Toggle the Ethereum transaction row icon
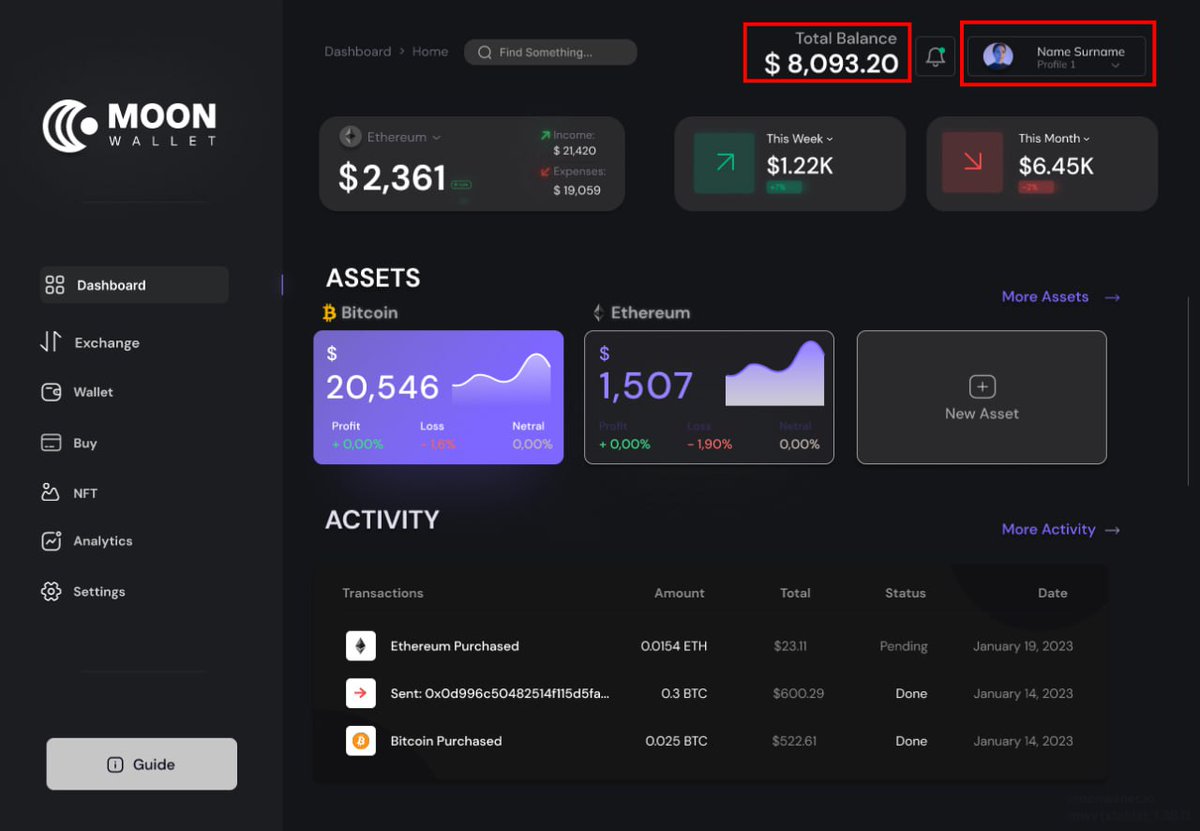1200x831 pixels. coord(360,645)
